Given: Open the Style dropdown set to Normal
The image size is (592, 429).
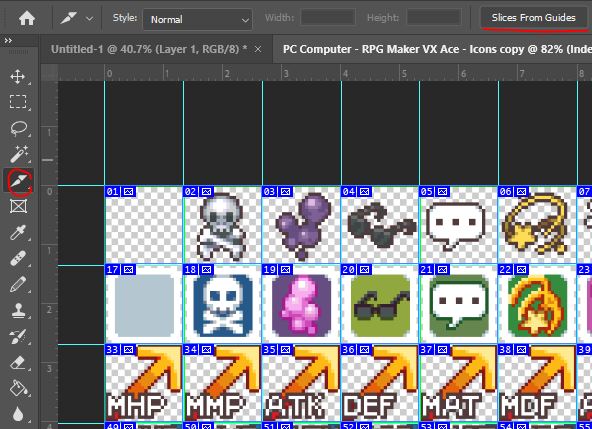Looking at the screenshot, I should pos(197,19).
